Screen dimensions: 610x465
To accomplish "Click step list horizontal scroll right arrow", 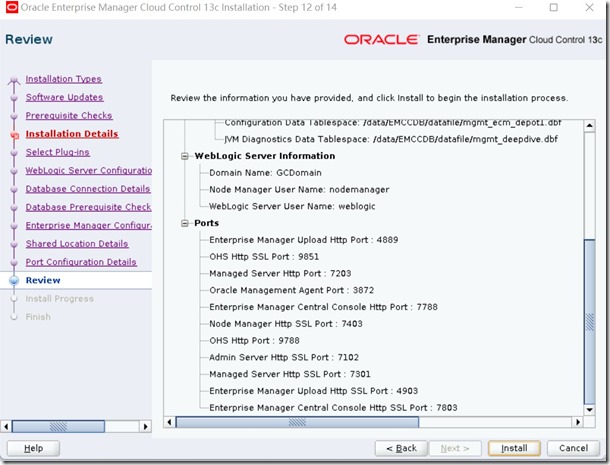I will [145, 426].
